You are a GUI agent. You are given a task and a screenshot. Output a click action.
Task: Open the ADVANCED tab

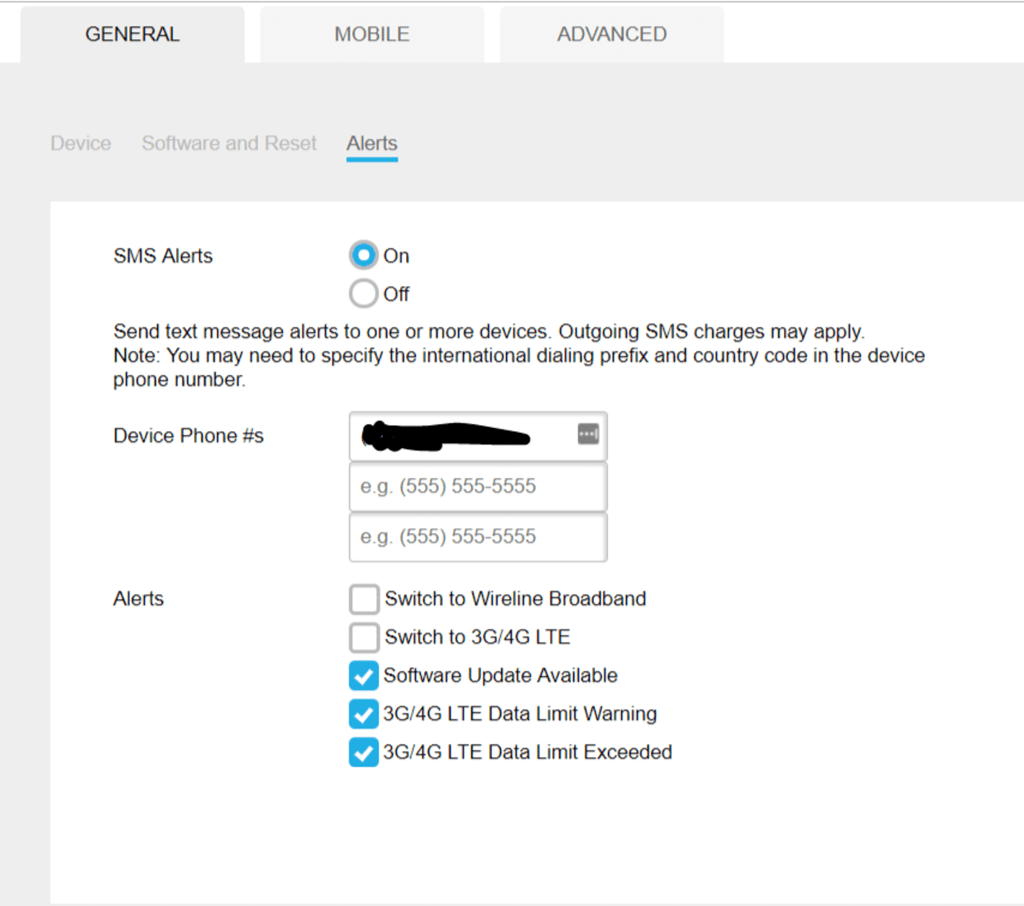pos(611,34)
